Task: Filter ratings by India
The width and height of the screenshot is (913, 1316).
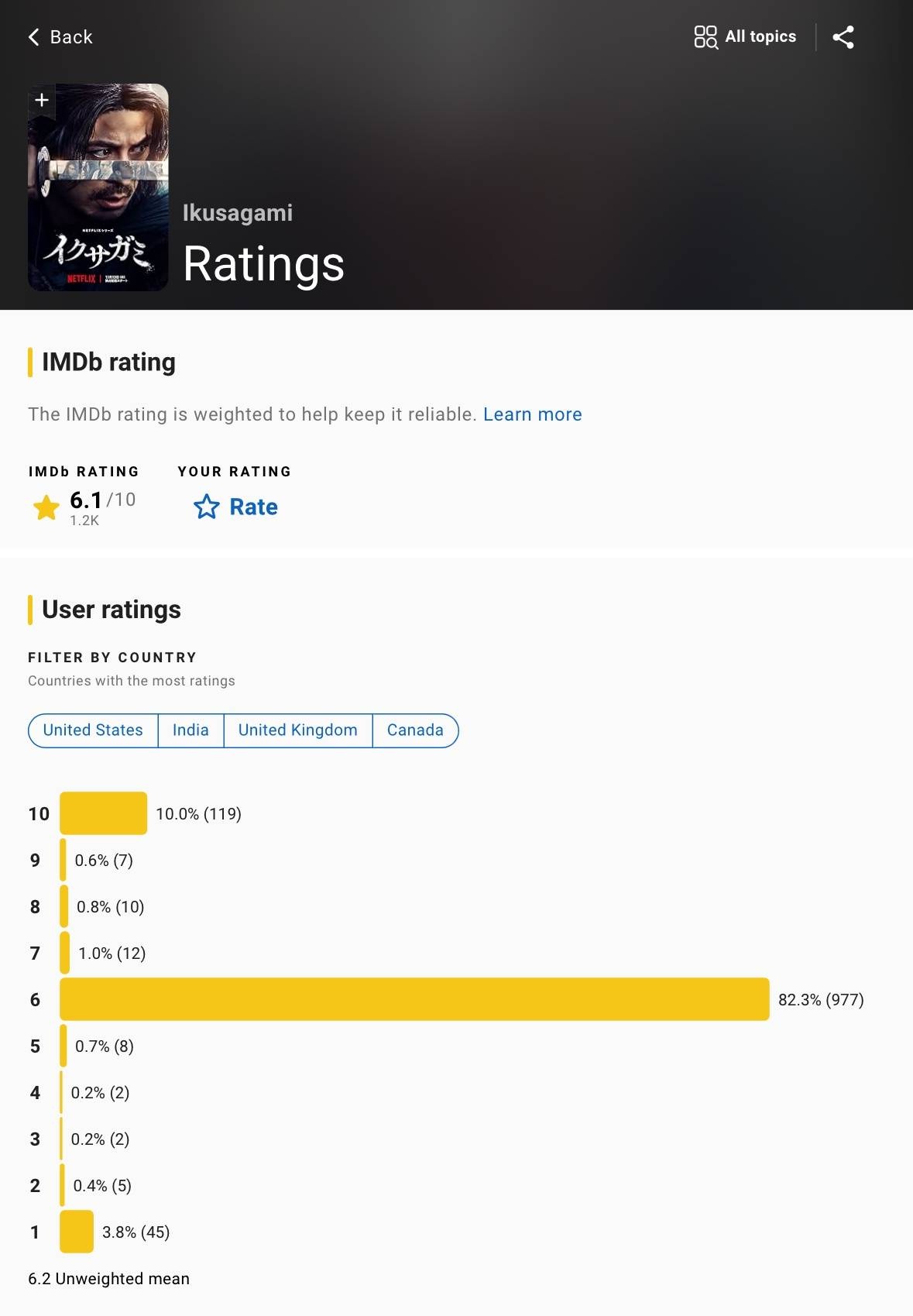Action: coord(190,730)
